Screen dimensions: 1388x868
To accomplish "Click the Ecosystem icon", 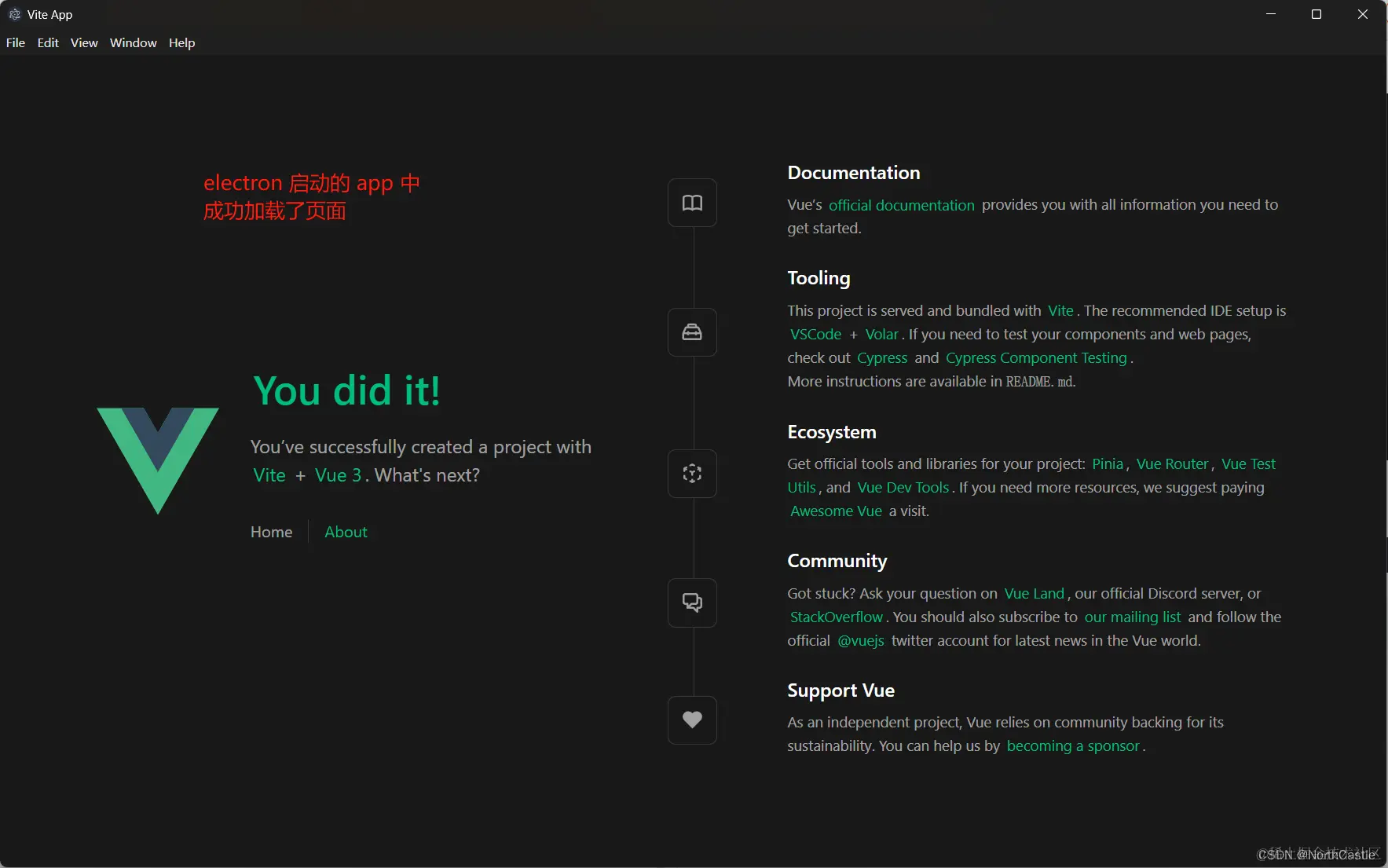I will (692, 474).
